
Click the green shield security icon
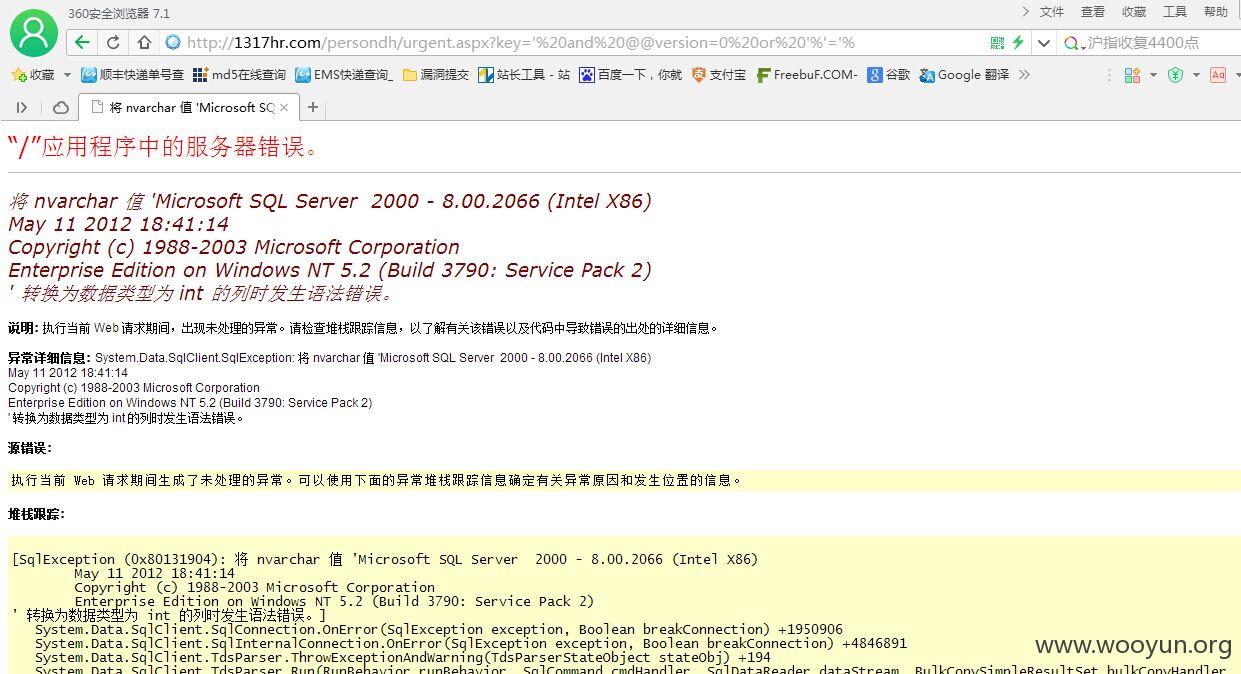tap(1176, 75)
